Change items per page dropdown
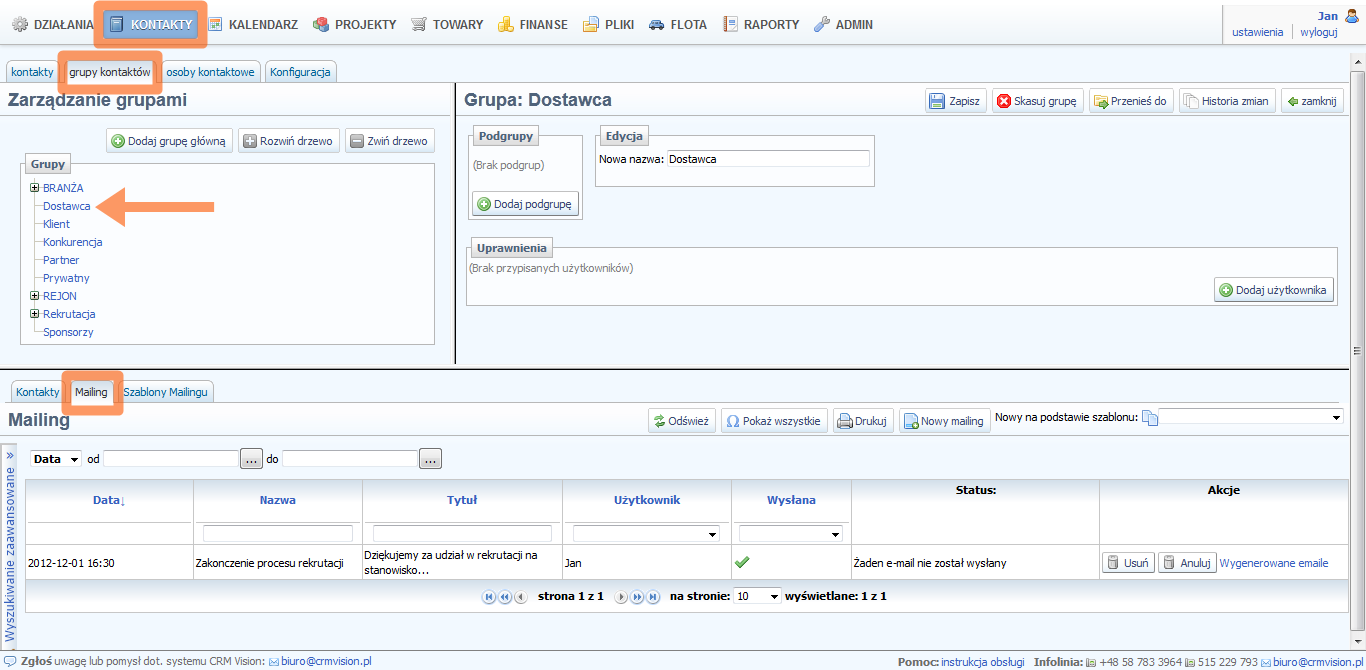This screenshot has width=1366, height=670. coord(757,596)
